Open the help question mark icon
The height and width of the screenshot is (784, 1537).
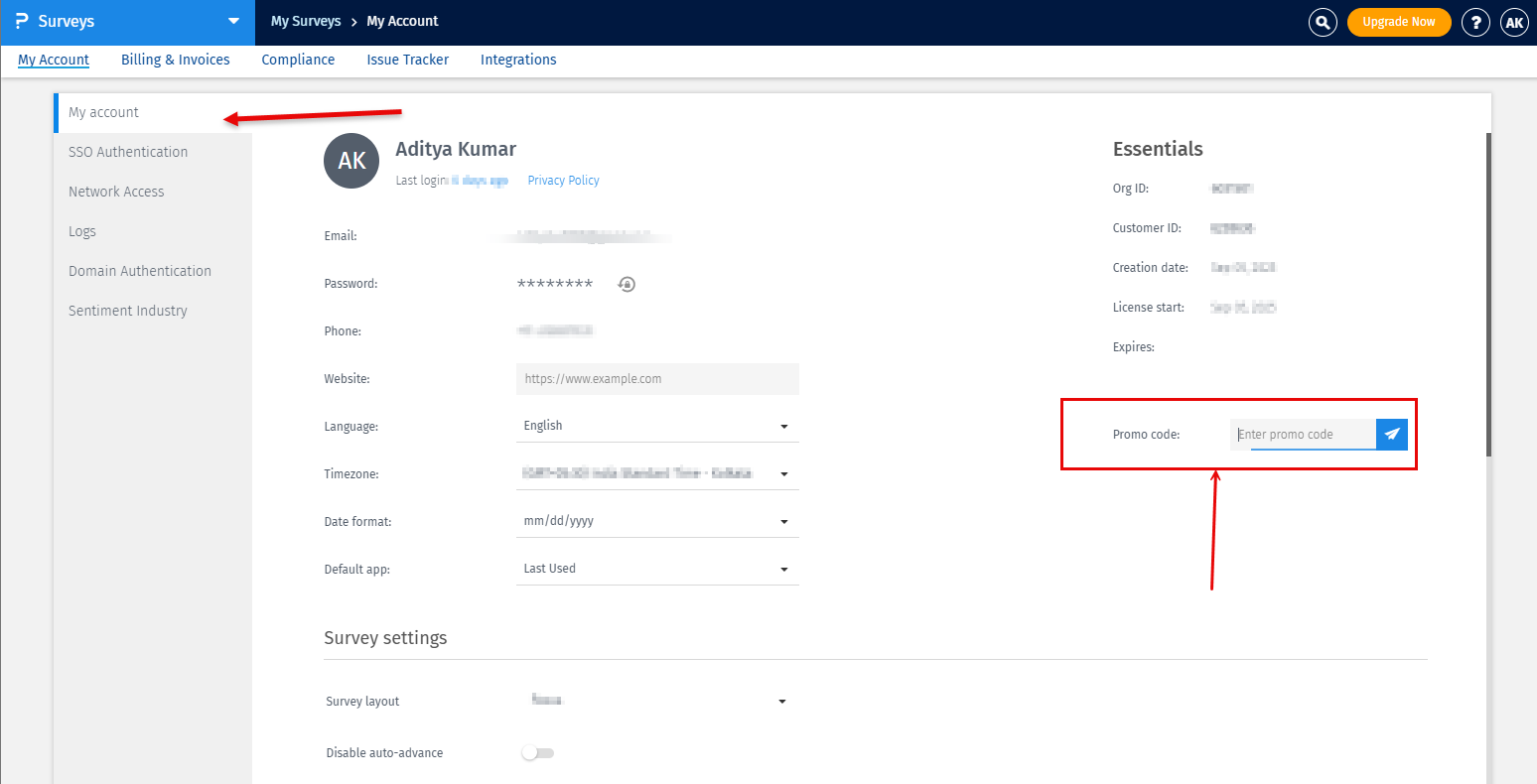[x=1475, y=22]
